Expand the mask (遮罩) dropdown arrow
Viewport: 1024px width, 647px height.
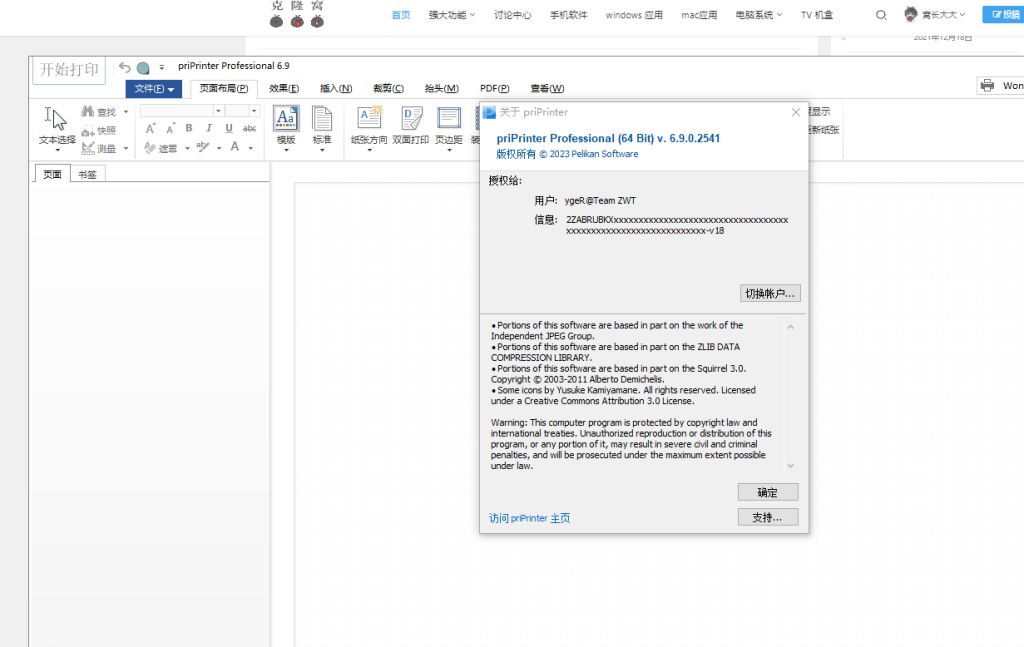[187, 149]
